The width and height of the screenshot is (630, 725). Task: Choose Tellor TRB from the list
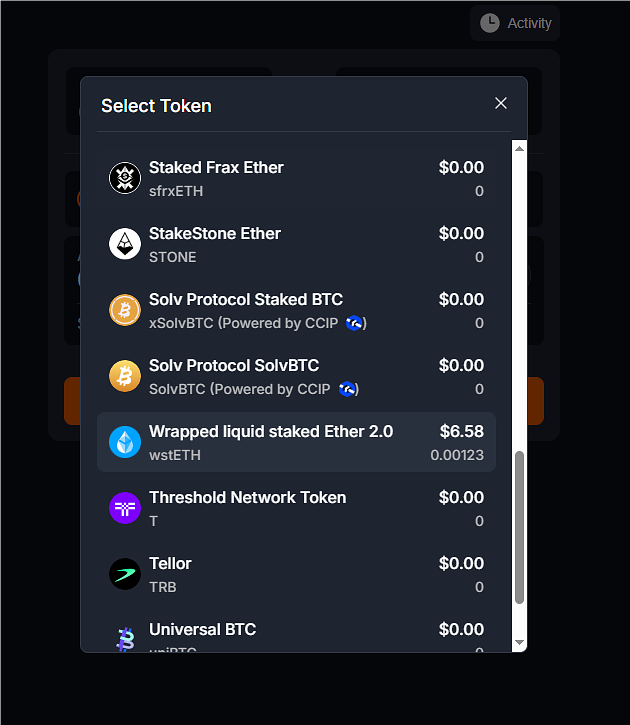[x=296, y=574]
